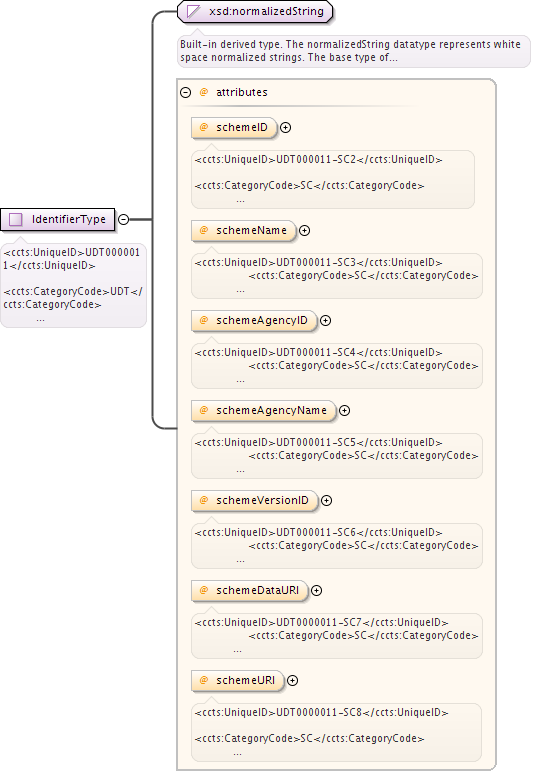Image resolution: width=538 pixels, height=772 pixels.
Task: Expand the schemeVersionID attribute
Action: [x=326, y=500]
